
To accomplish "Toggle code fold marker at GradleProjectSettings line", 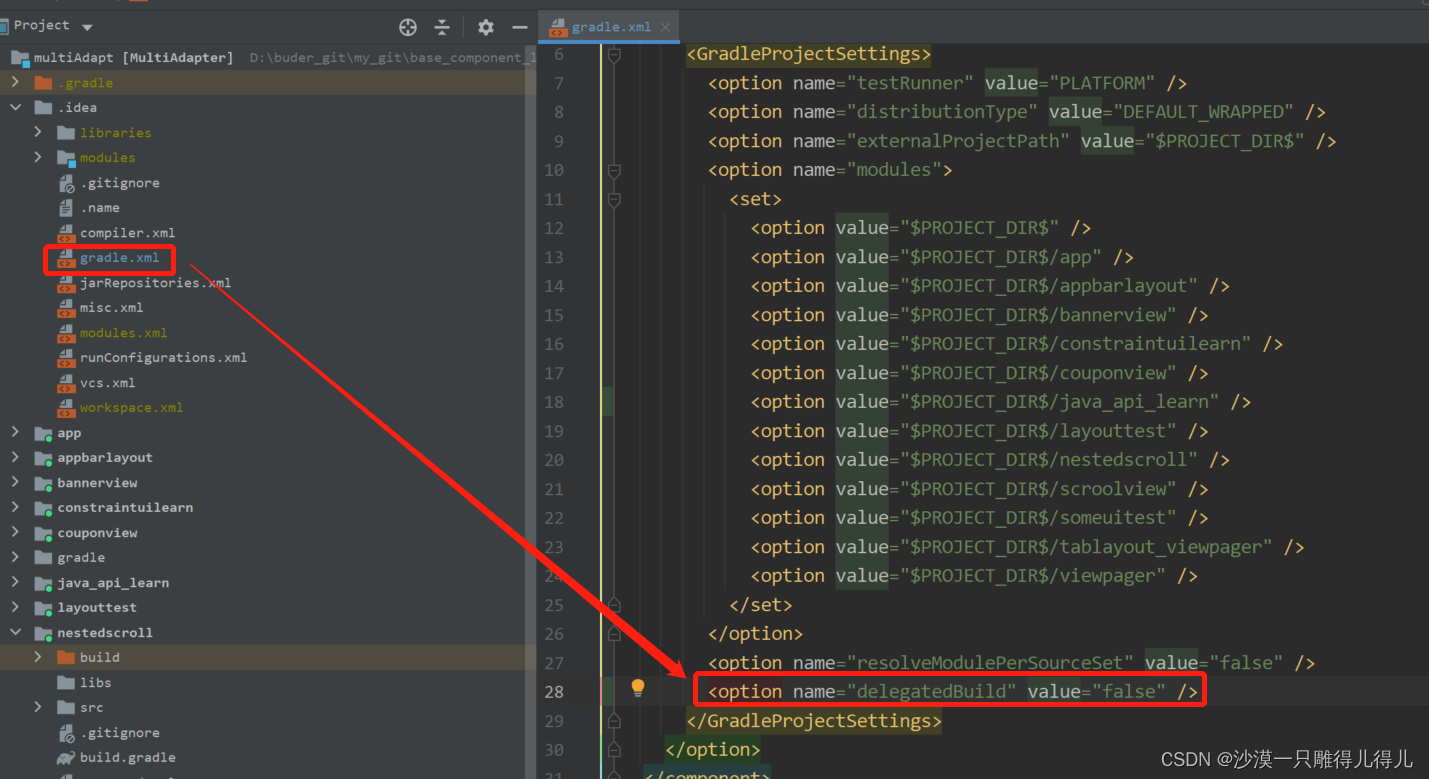I will [614, 54].
